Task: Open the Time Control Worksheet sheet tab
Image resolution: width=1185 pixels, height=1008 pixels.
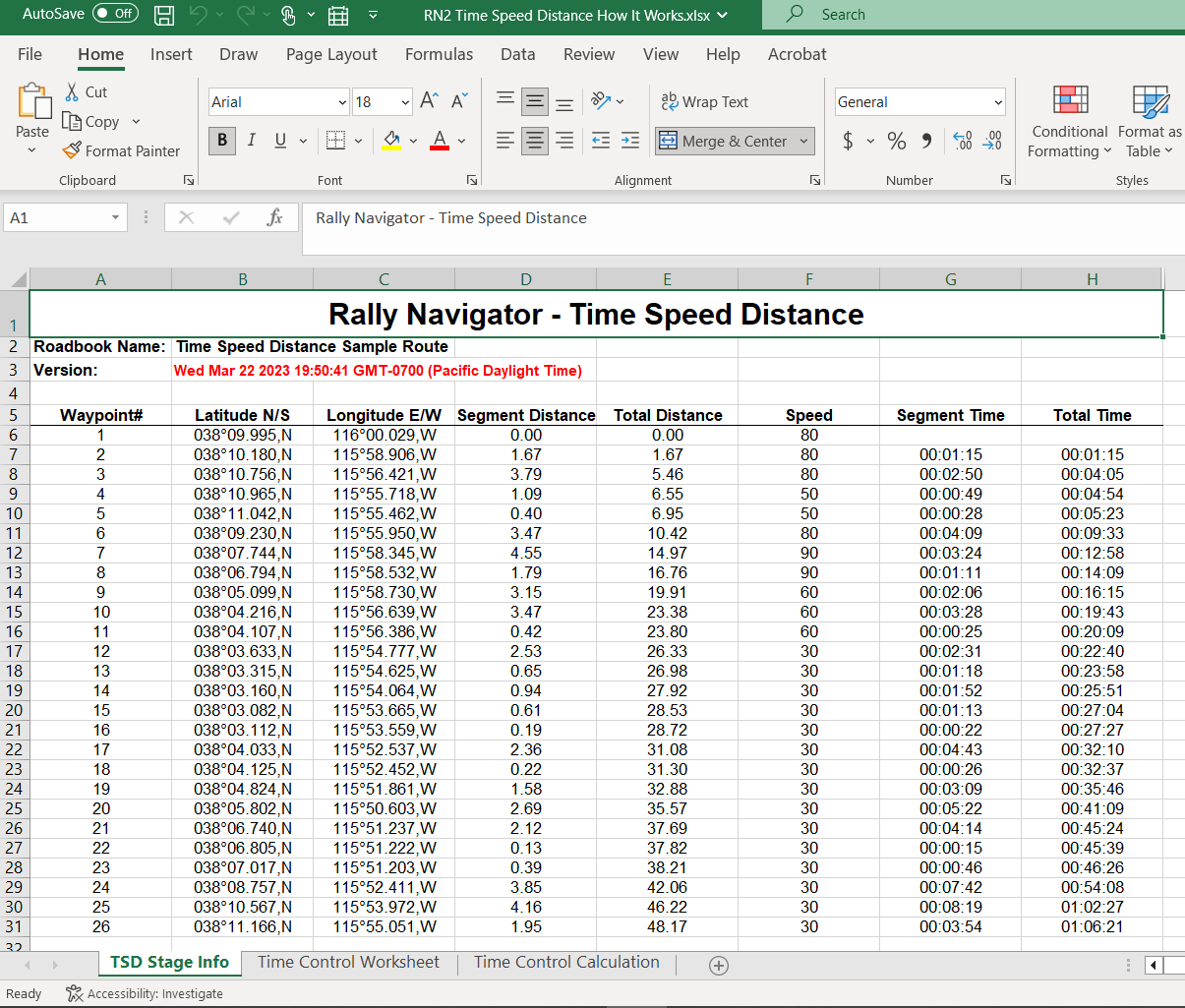Action: point(348,962)
